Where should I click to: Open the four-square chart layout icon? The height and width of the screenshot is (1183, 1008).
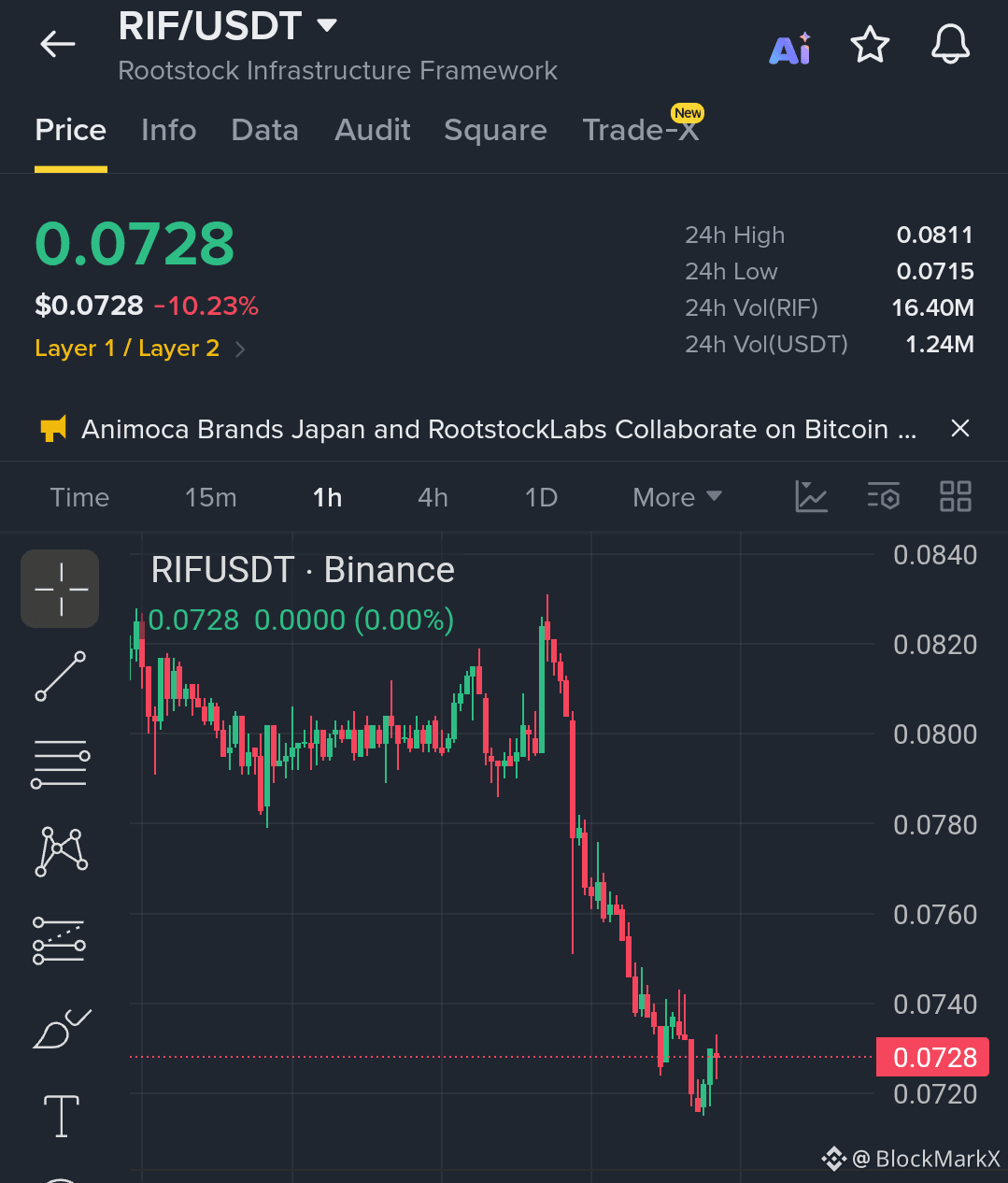pyautogui.click(x=956, y=496)
